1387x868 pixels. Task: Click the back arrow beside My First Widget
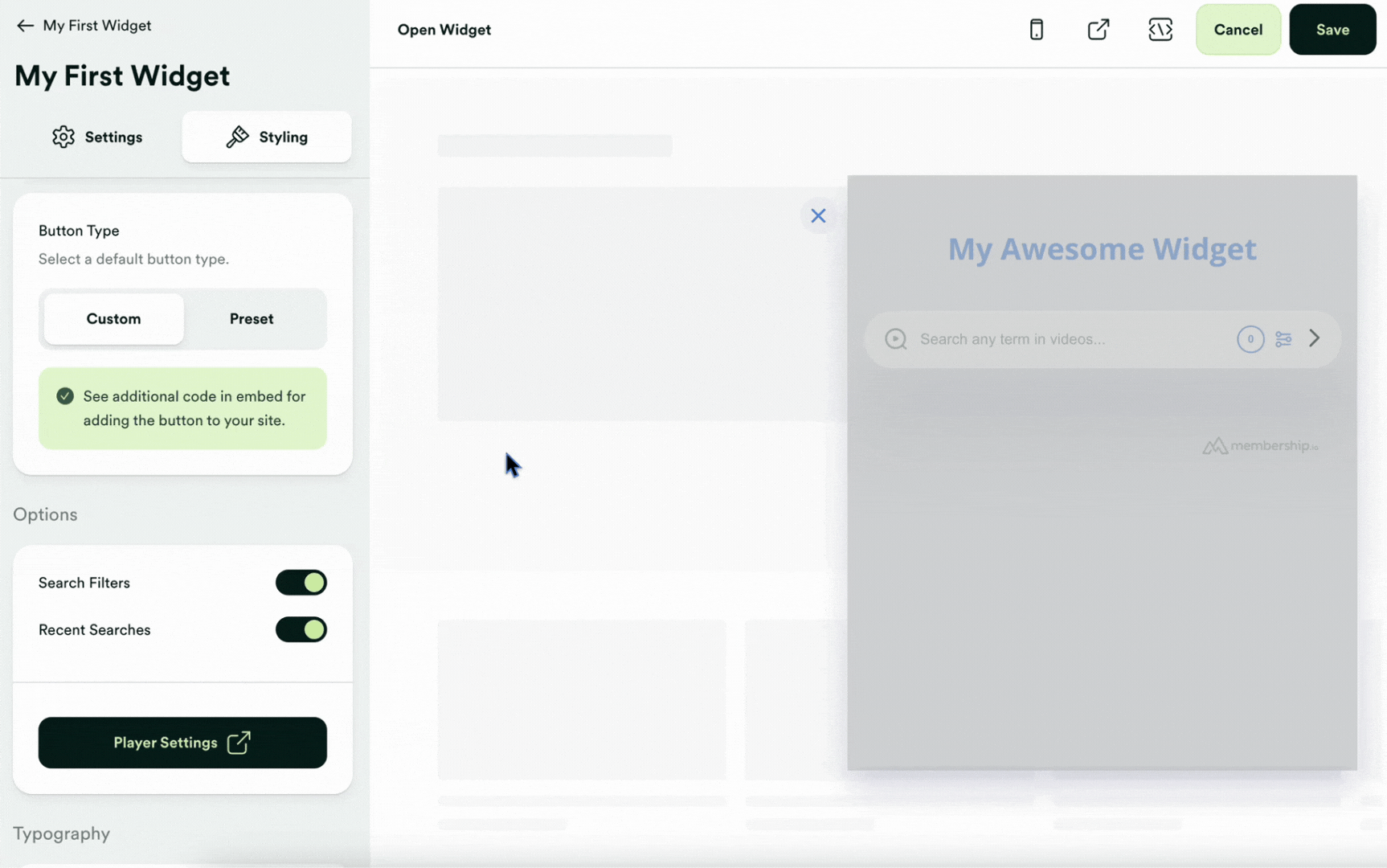[x=25, y=26]
